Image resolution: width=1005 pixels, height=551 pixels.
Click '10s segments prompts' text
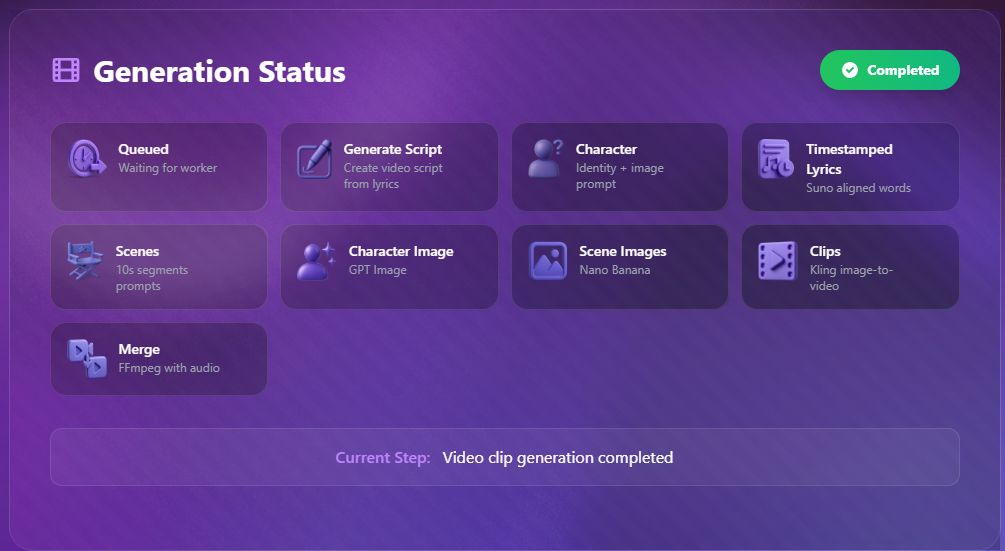pyautogui.click(x=152, y=277)
